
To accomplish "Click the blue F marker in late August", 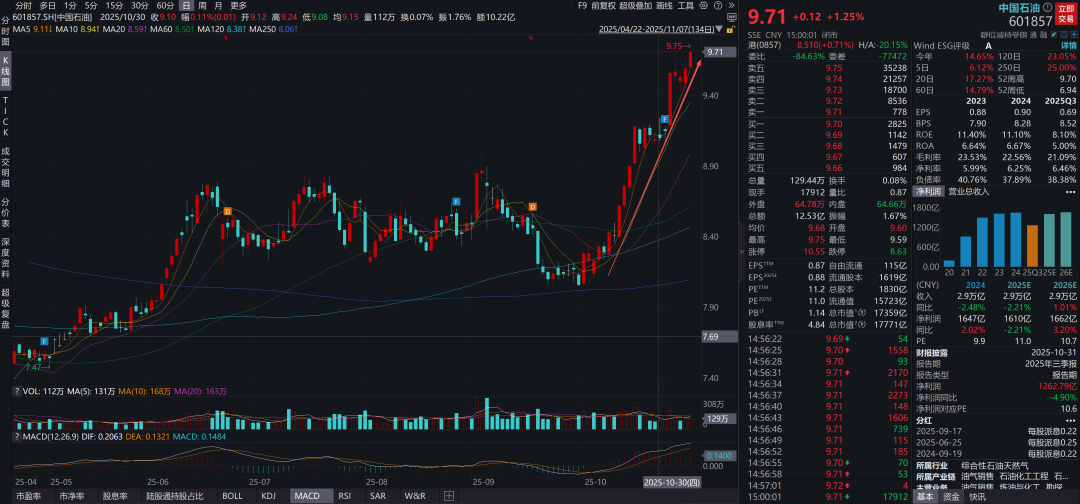I will pos(455,202).
